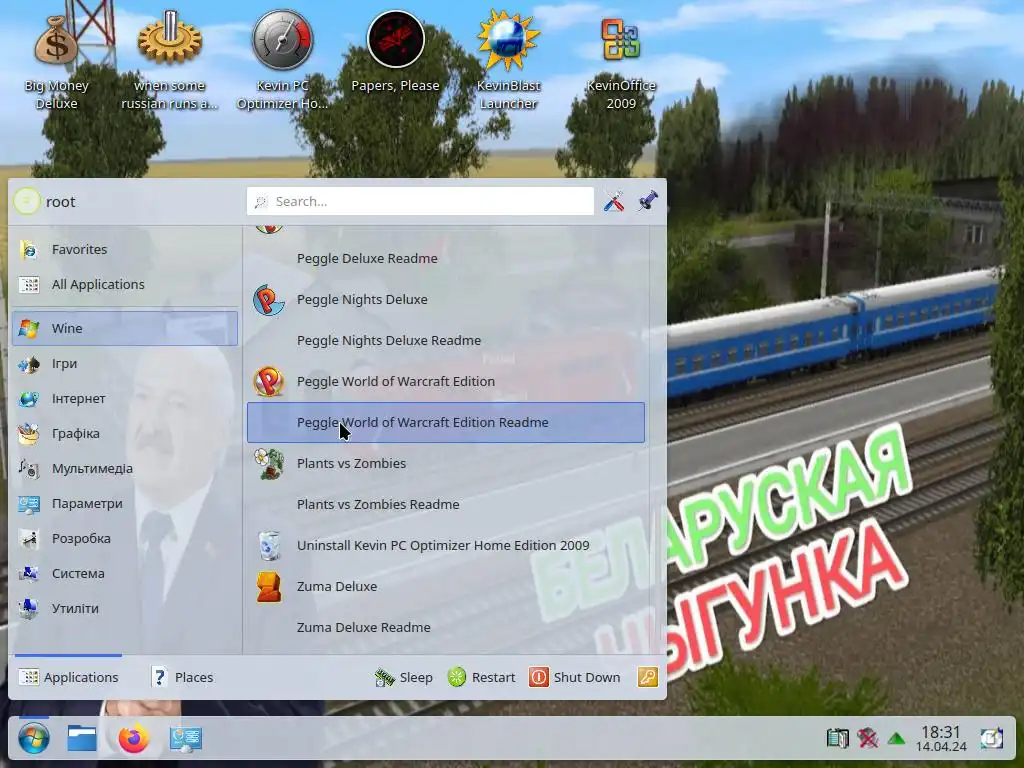Click the taskbar clock showing 18:31

point(941,739)
